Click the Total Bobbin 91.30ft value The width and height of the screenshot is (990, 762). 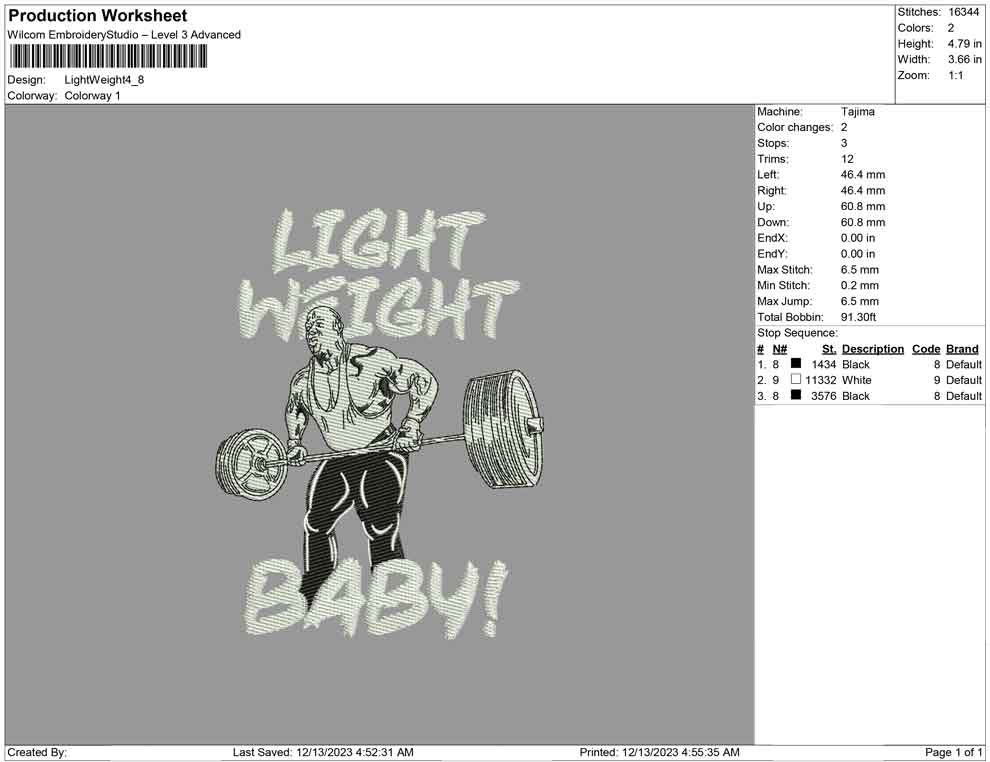coord(858,317)
